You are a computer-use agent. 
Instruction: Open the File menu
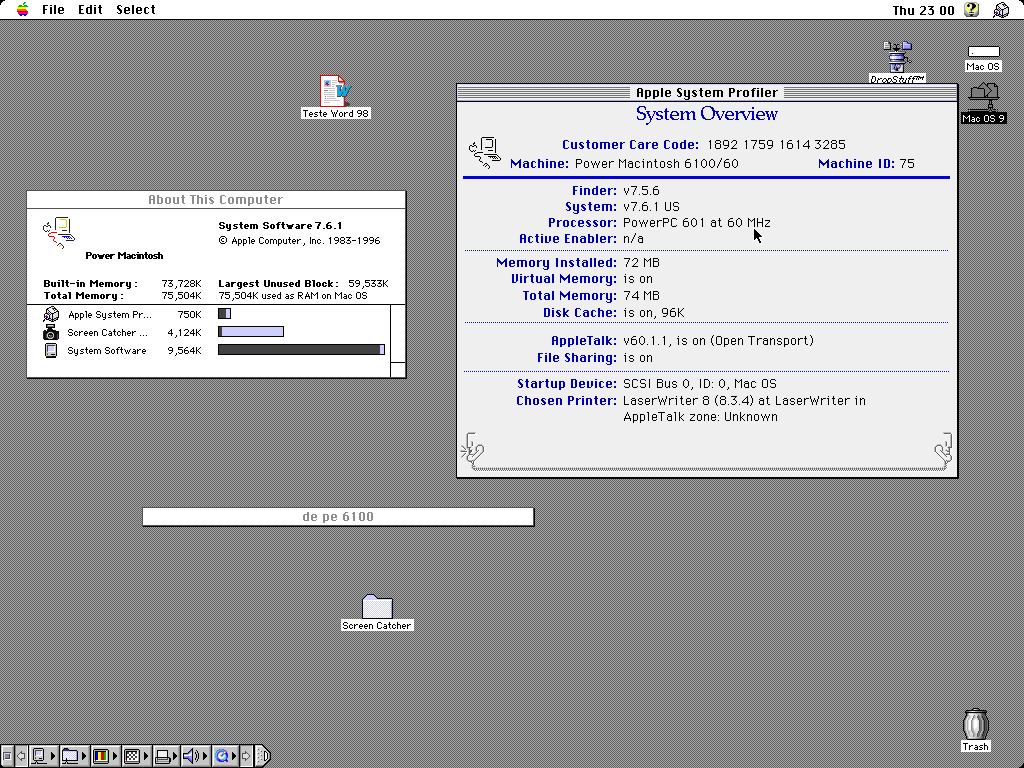(53, 10)
